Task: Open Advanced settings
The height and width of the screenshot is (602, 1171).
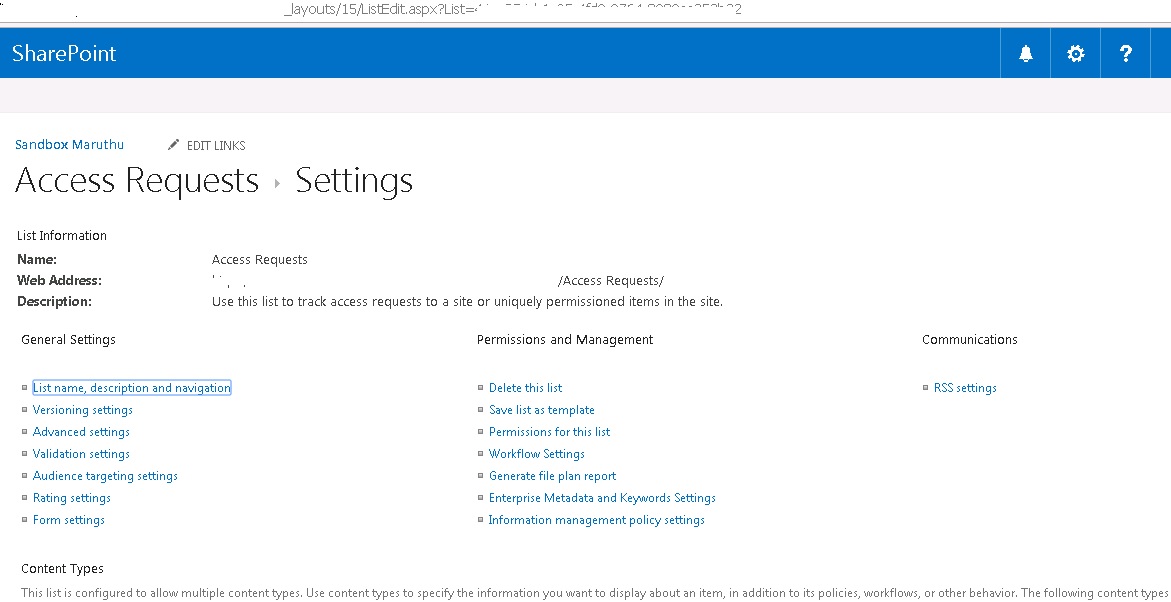Action: tap(81, 431)
